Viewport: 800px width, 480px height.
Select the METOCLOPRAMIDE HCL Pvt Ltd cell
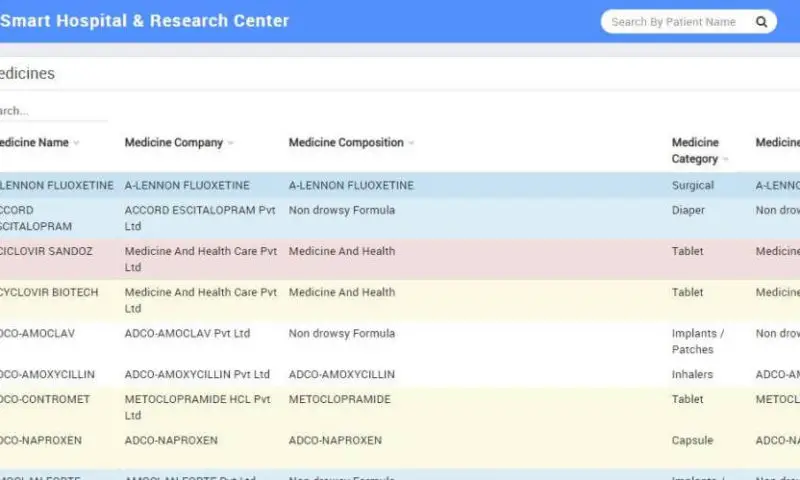198,407
